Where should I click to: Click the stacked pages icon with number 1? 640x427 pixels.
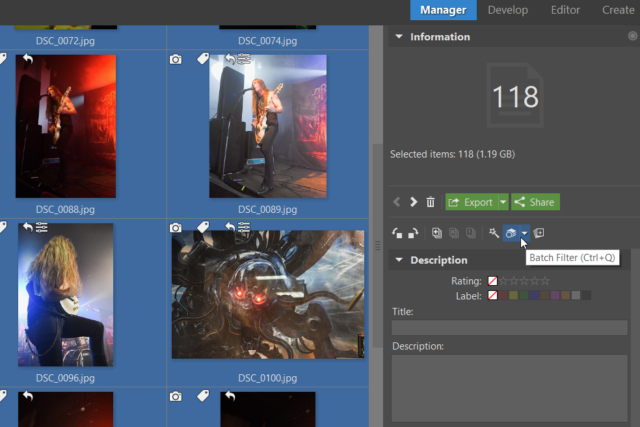[x=471, y=233]
